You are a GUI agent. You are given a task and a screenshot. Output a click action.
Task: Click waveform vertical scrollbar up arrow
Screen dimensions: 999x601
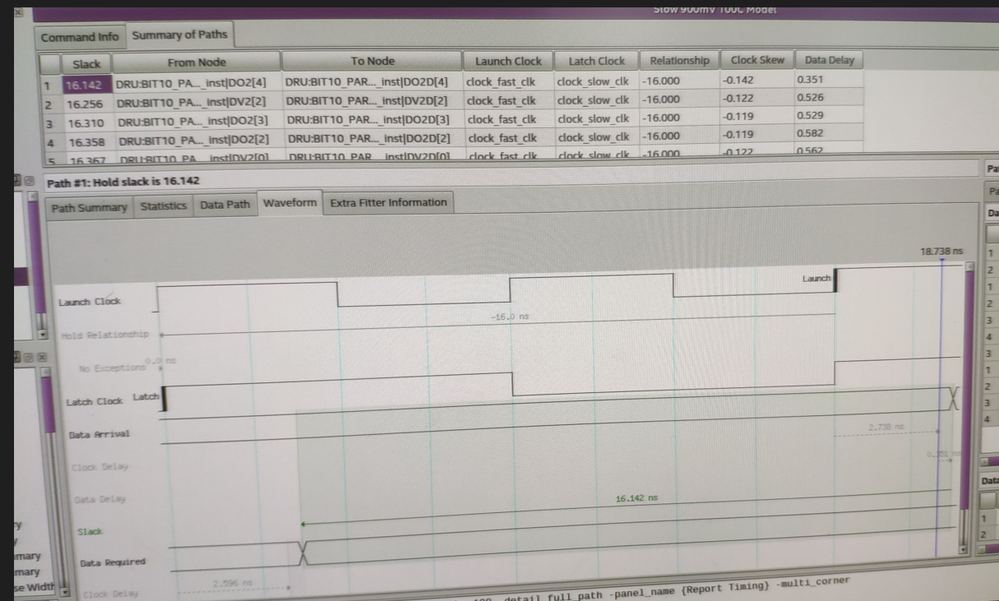(970, 266)
